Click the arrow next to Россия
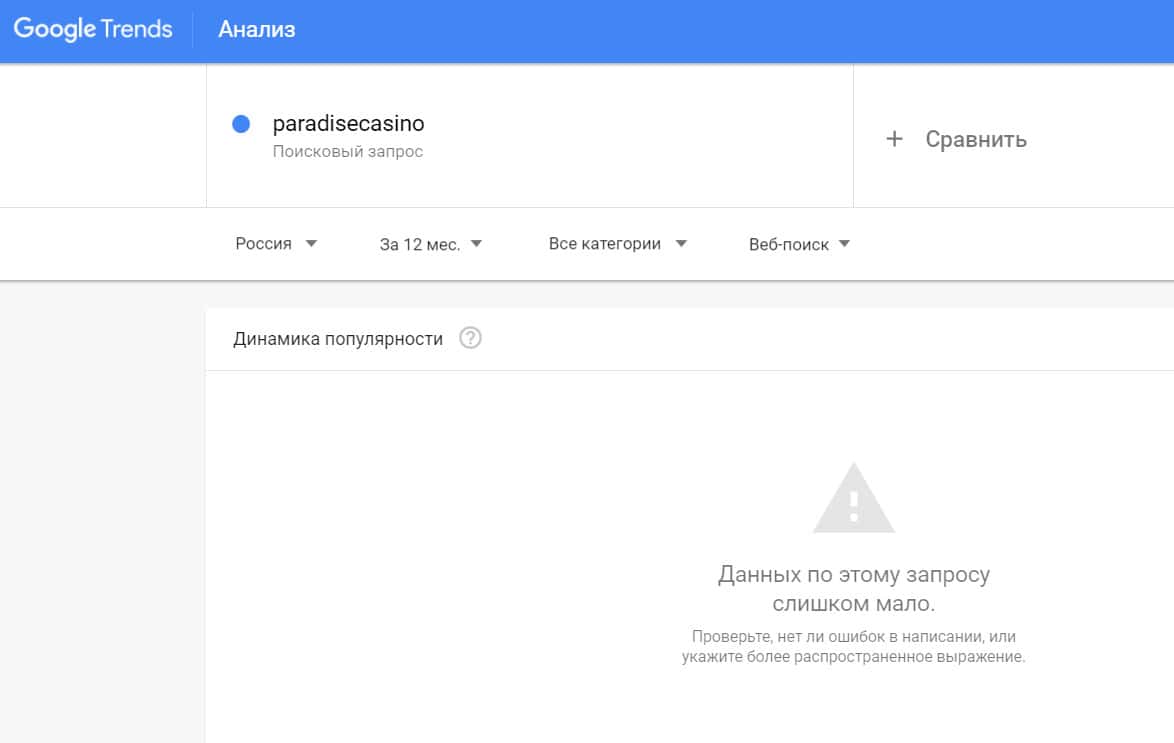Image resolution: width=1174 pixels, height=743 pixels. click(x=311, y=243)
